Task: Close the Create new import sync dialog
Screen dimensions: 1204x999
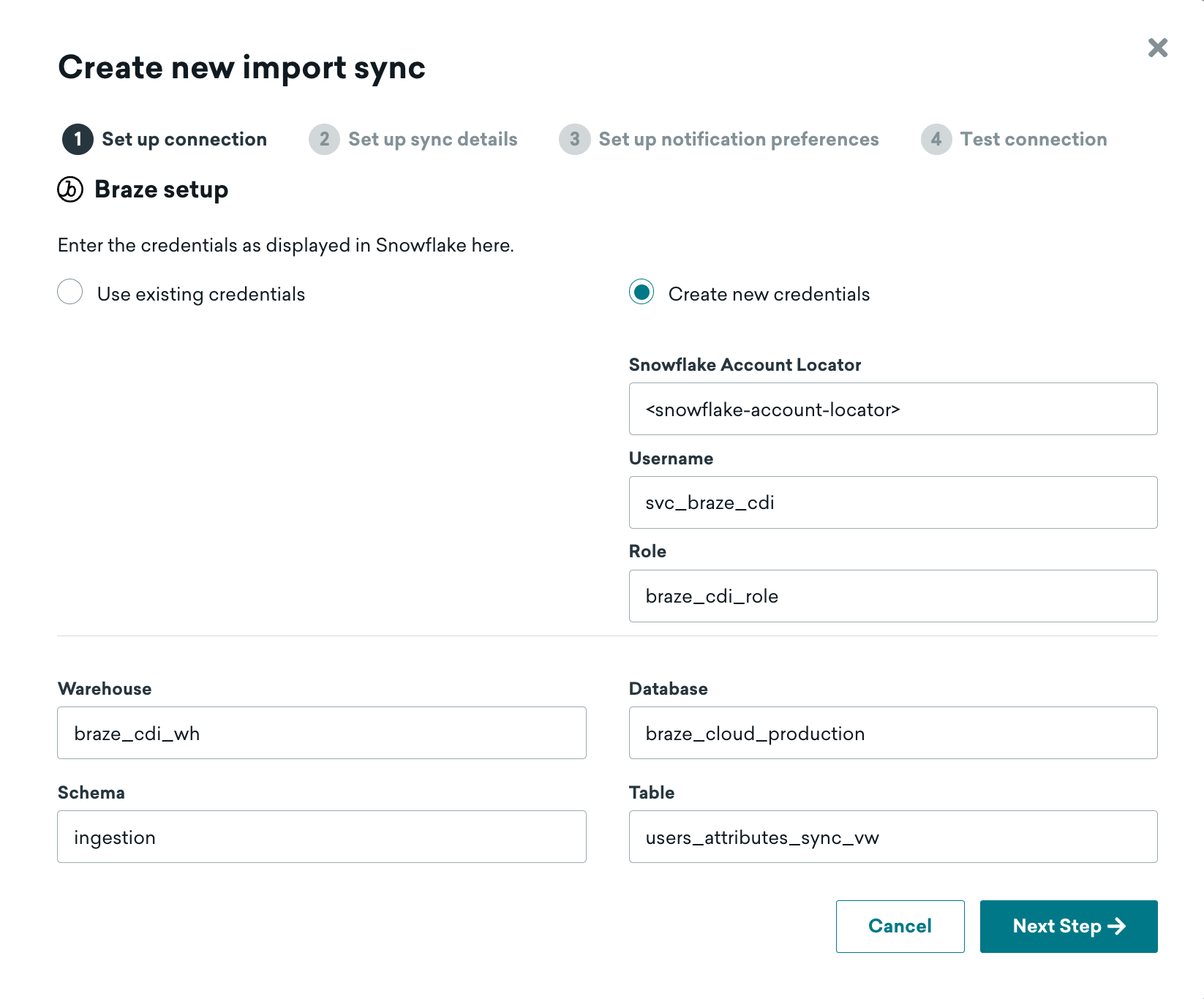Action: click(1157, 48)
